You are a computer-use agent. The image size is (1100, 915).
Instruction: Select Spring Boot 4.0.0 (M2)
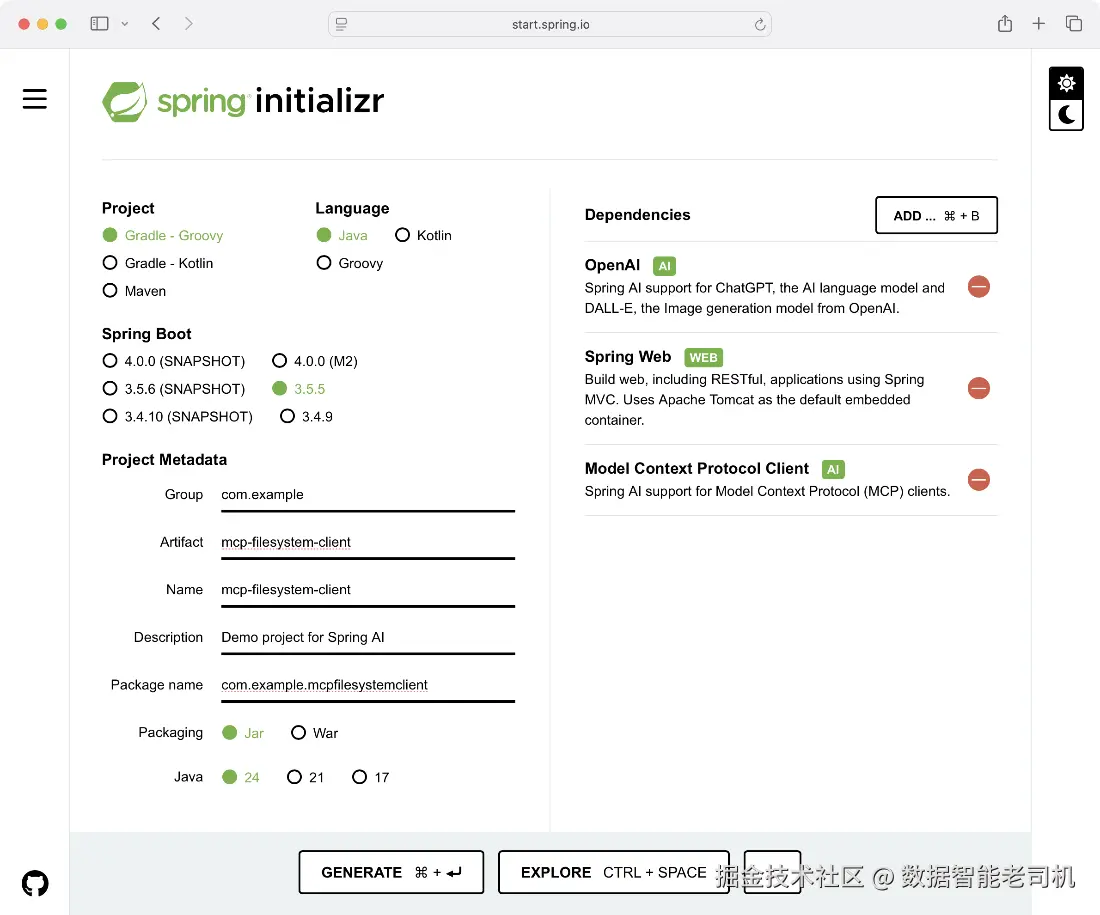[315, 361]
